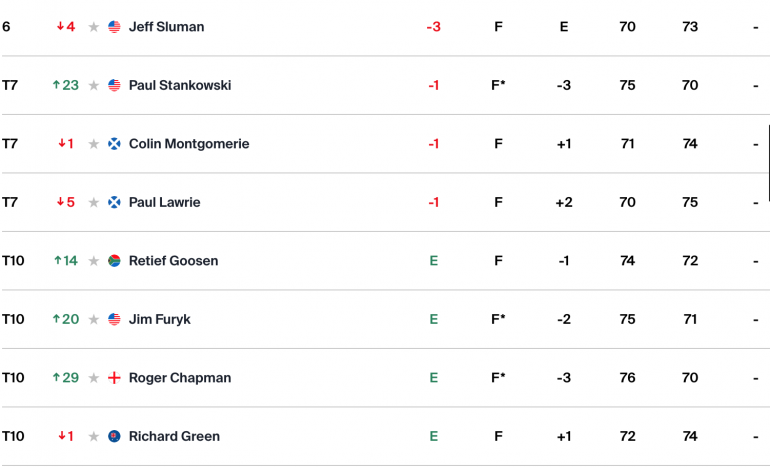This screenshot has width=770, height=467.
Task: Click South Africa flag beside Retief Goosen
Action: coord(114,260)
